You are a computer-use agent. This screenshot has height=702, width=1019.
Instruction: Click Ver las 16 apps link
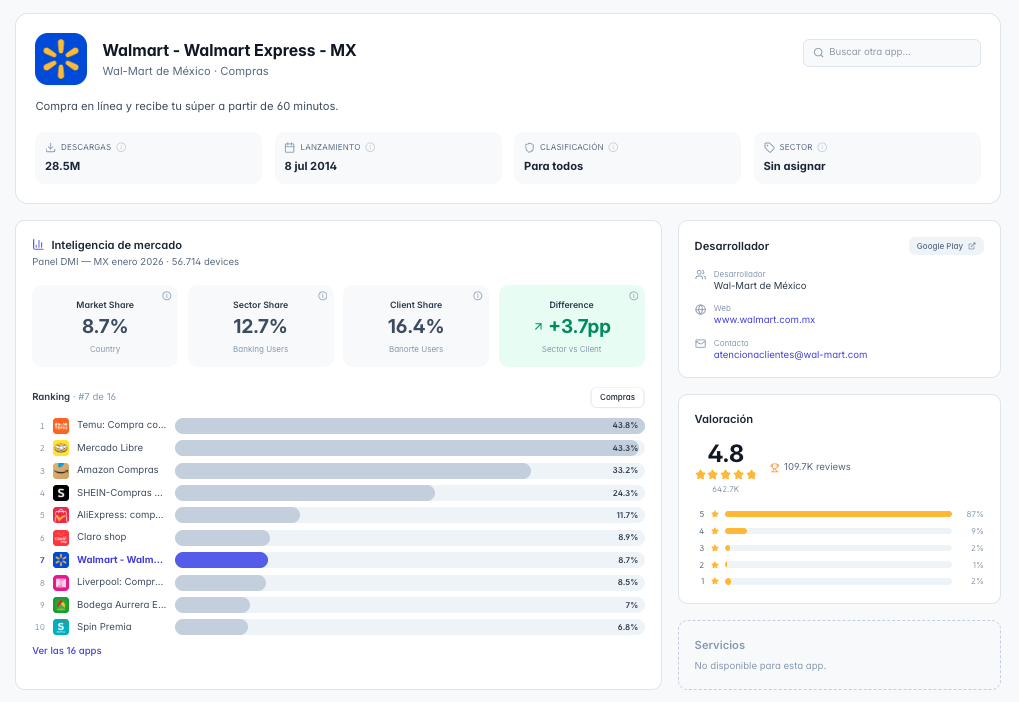point(67,651)
